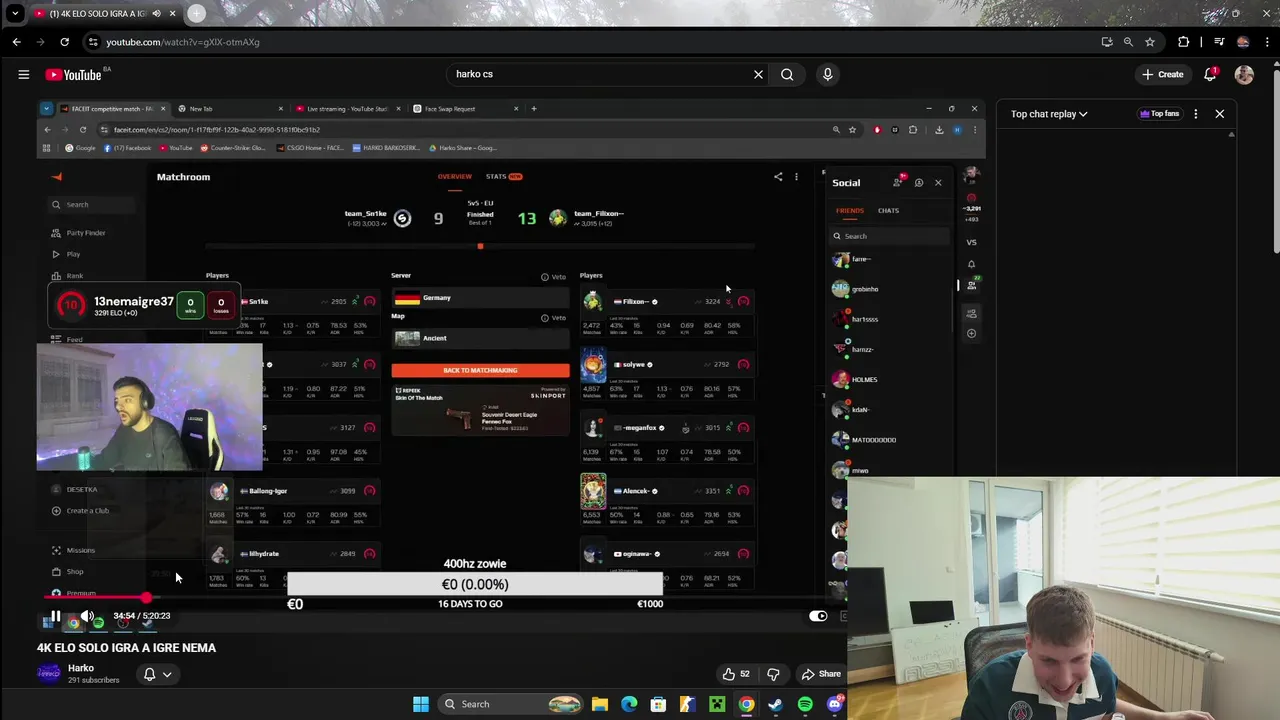Go to YouTube home via logo
This screenshot has height=720, width=1280.
(73, 74)
